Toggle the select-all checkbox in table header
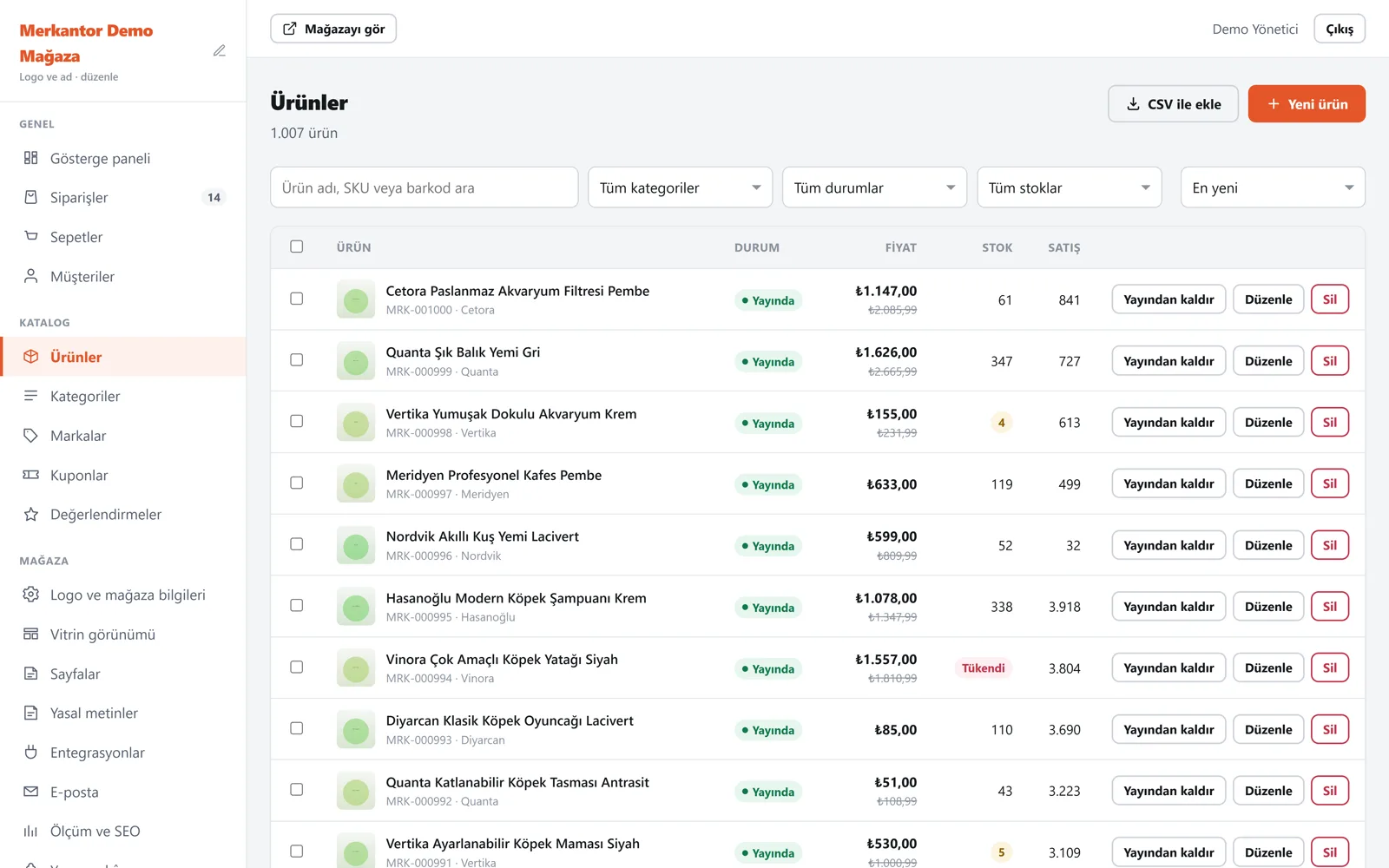 [297, 247]
